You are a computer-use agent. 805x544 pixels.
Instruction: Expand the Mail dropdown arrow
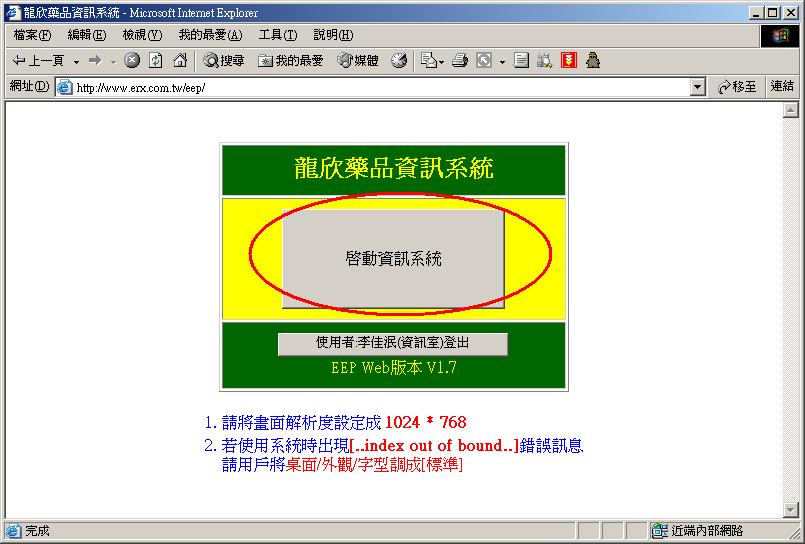point(442,62)
